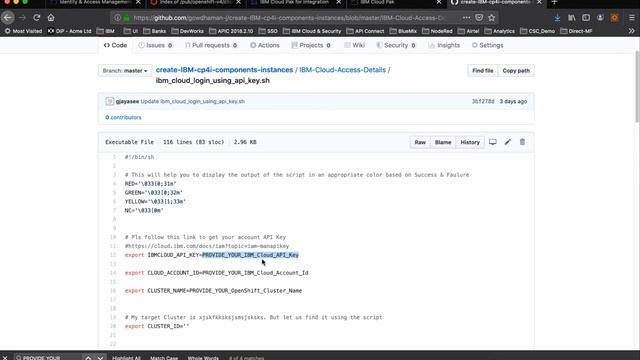Open commit hash 3bf278d
The image size is (640, 360).
[483, 101]
